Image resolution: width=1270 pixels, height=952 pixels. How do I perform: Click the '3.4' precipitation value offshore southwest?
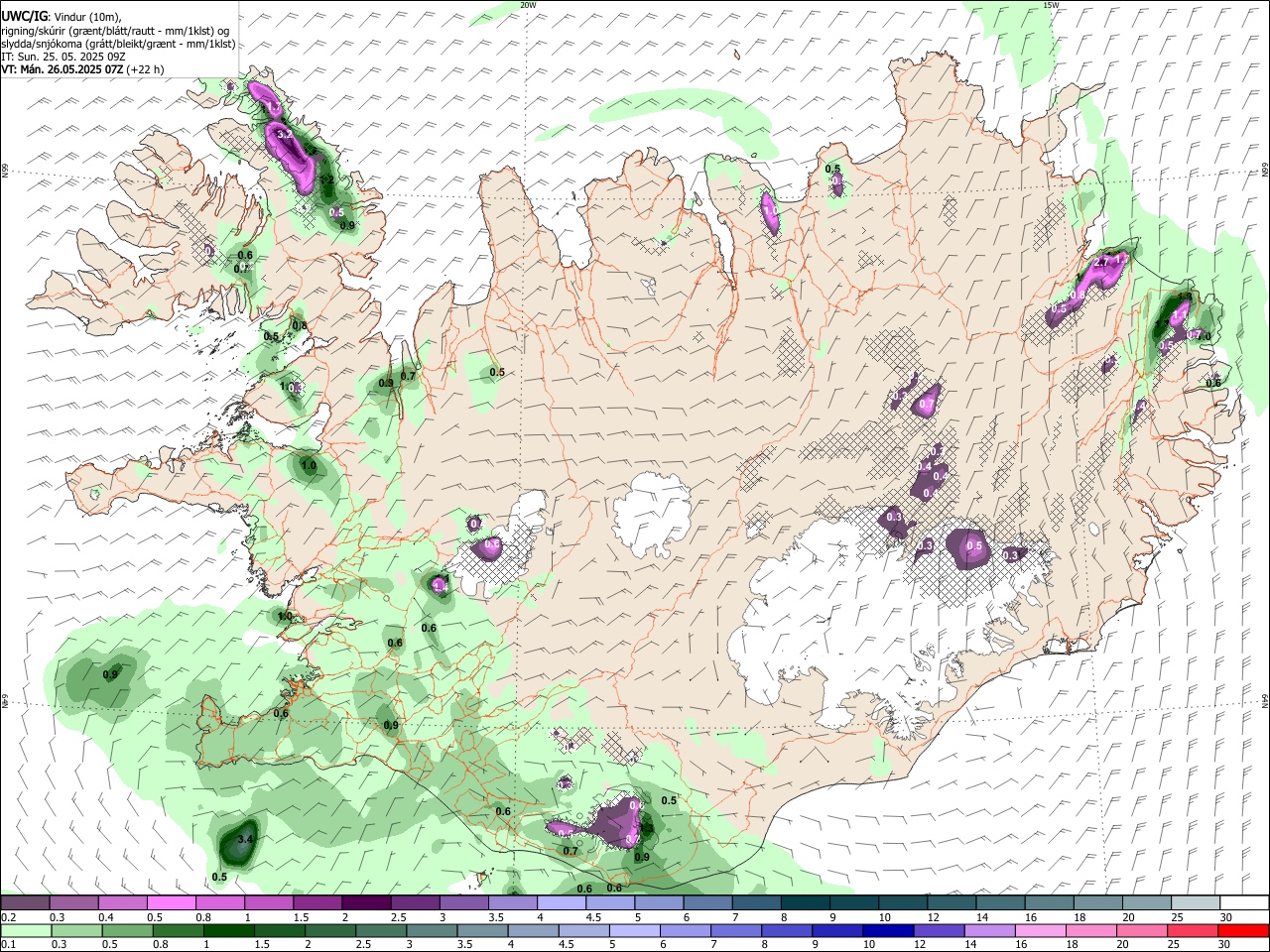pyautogui.click(x=247, y=840)
